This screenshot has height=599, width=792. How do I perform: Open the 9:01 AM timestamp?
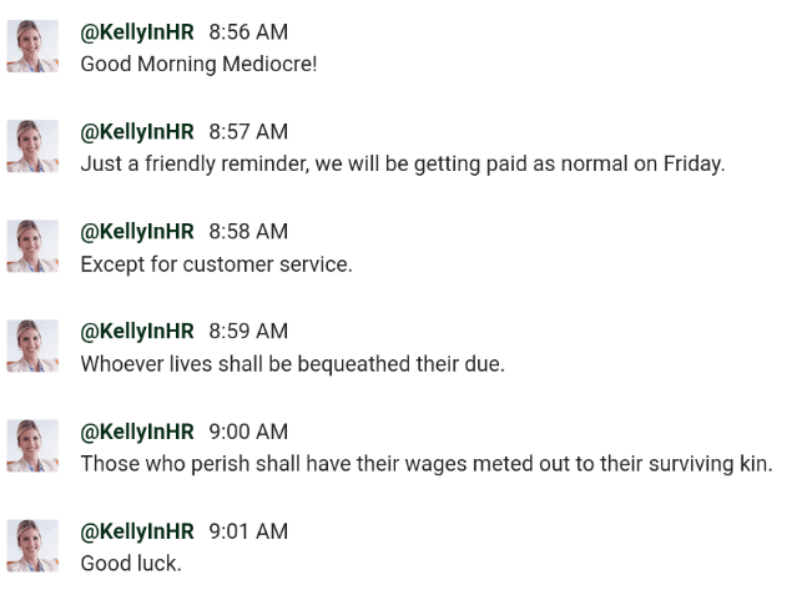(248, 532)
